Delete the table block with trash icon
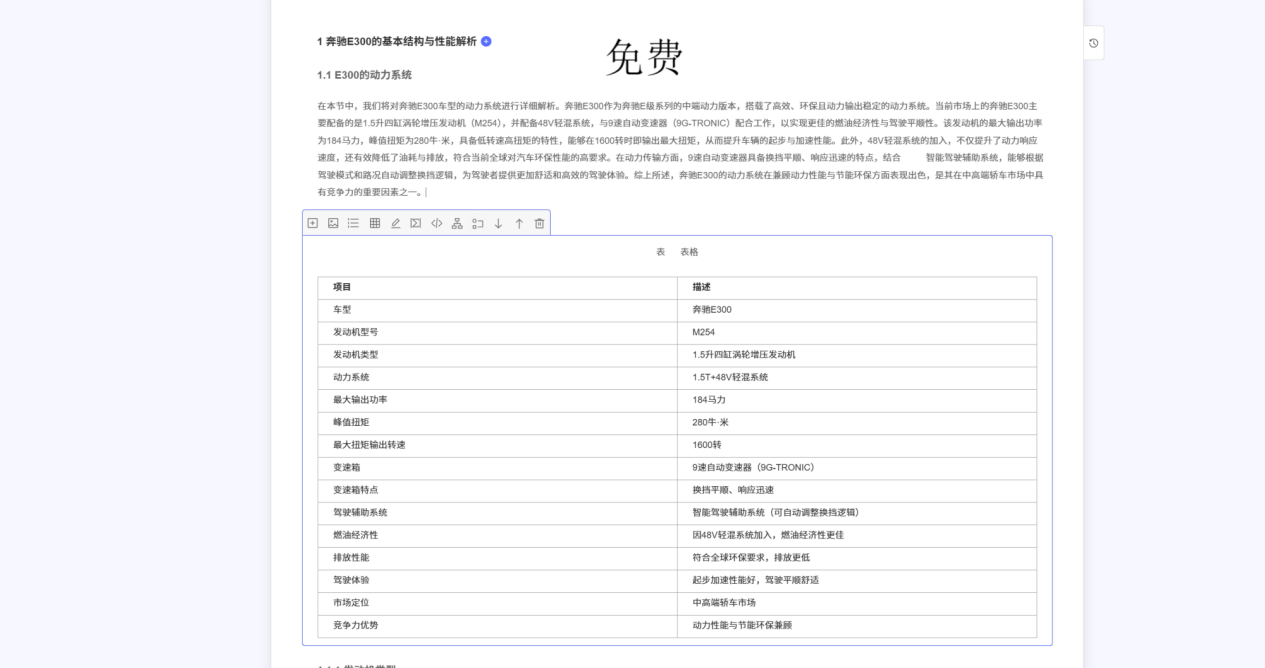Viewport: 1265px width, 668px height. [x=539, y=223]
